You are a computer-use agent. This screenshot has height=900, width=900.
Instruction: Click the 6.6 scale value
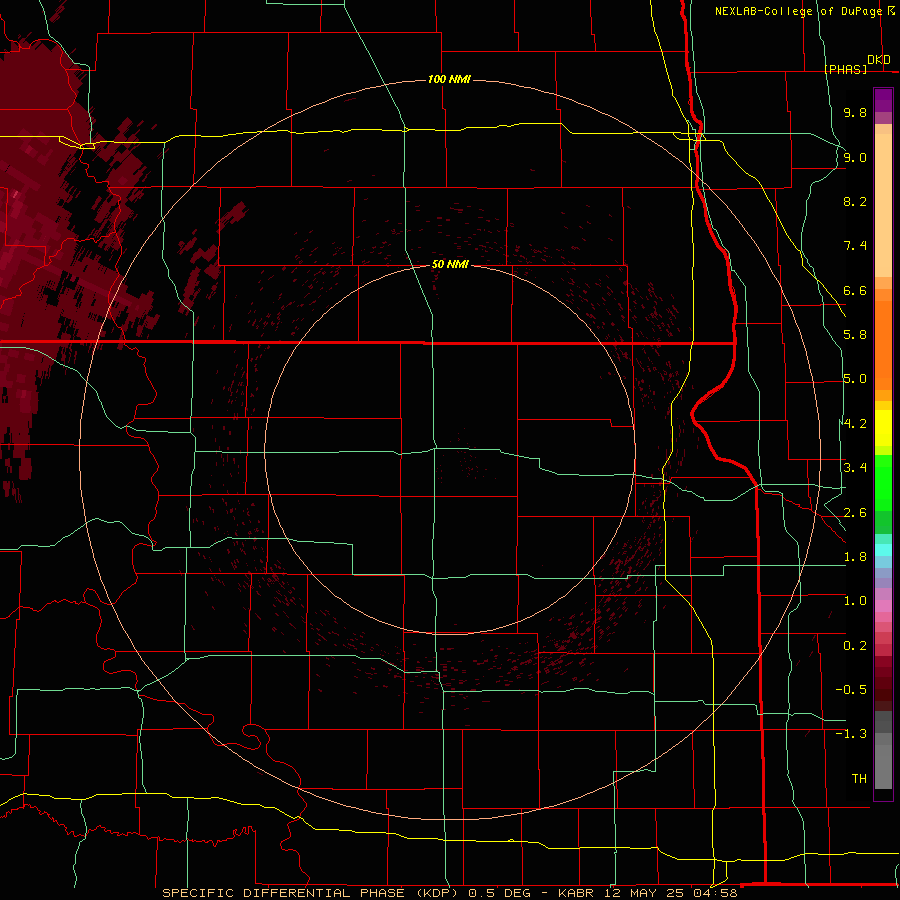click(855, 290)
